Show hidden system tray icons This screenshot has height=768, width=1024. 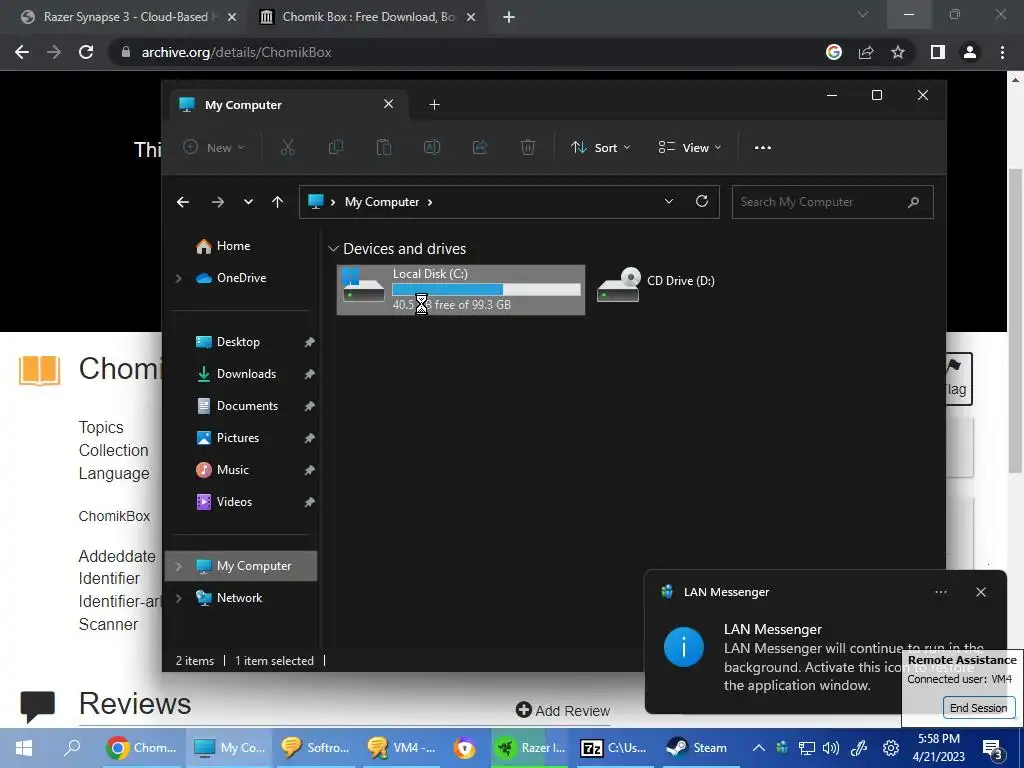click(x=758, y=748)
